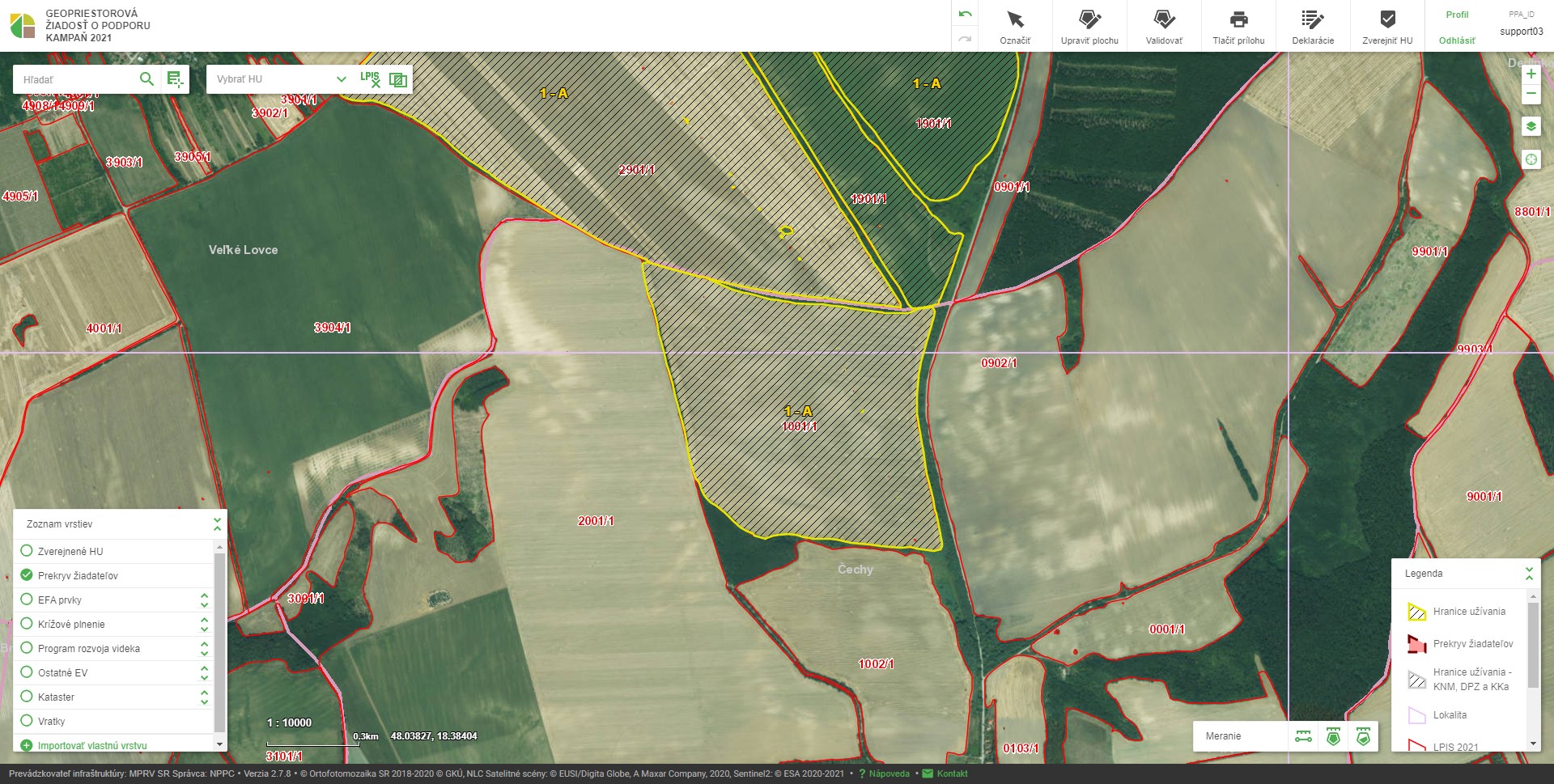Image resolution: width=1554 pixels, height=784 pixels.
Task: Expand the Ostatné EV sublayers
Action: pos(204,672)
